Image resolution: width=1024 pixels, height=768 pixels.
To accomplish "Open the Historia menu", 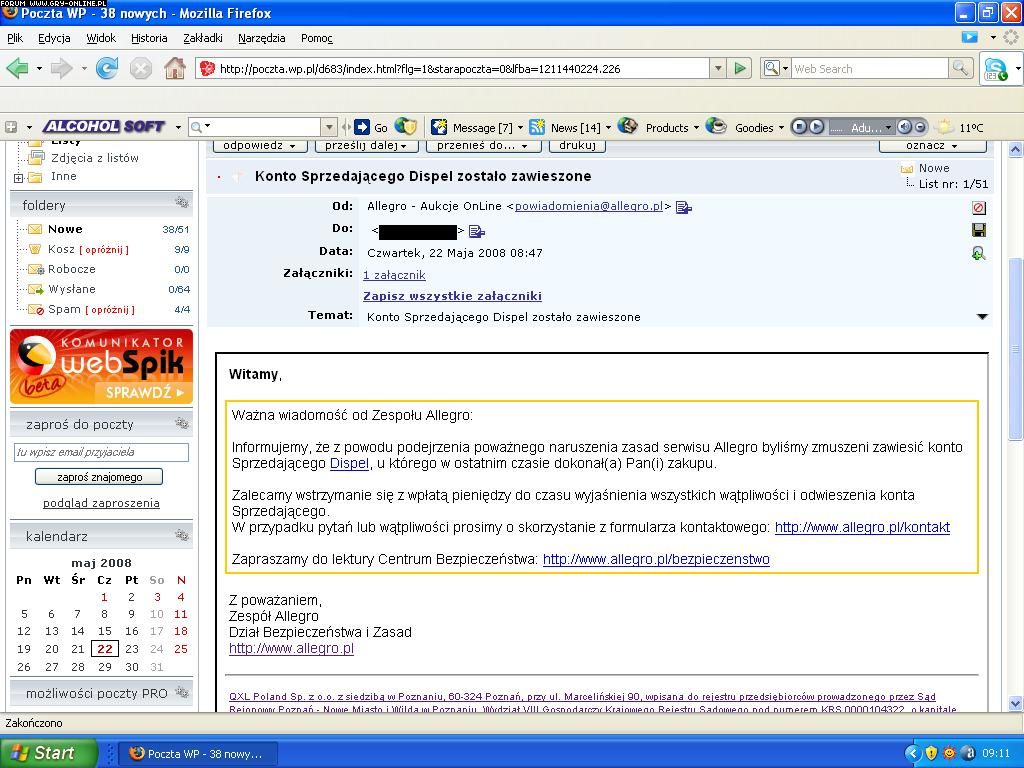I will pos(149,38).
